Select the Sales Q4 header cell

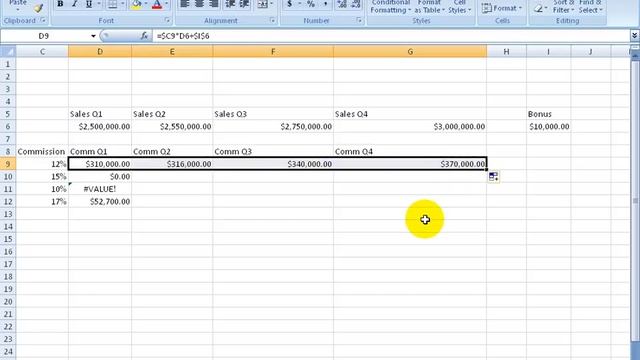pyautogui.click(x=410, y=114)
